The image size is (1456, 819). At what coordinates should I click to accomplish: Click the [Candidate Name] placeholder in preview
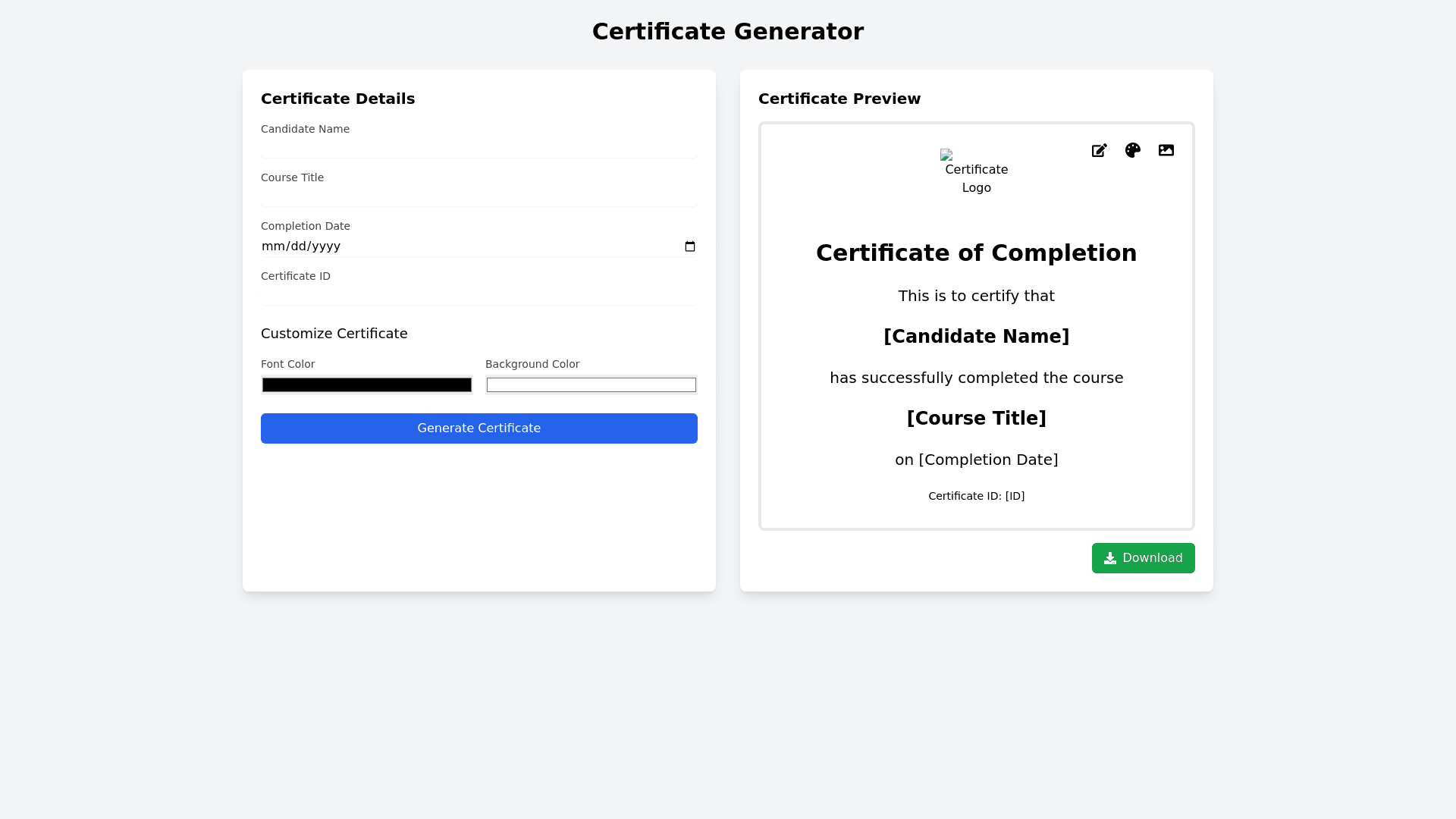click(x=976, y=337)
